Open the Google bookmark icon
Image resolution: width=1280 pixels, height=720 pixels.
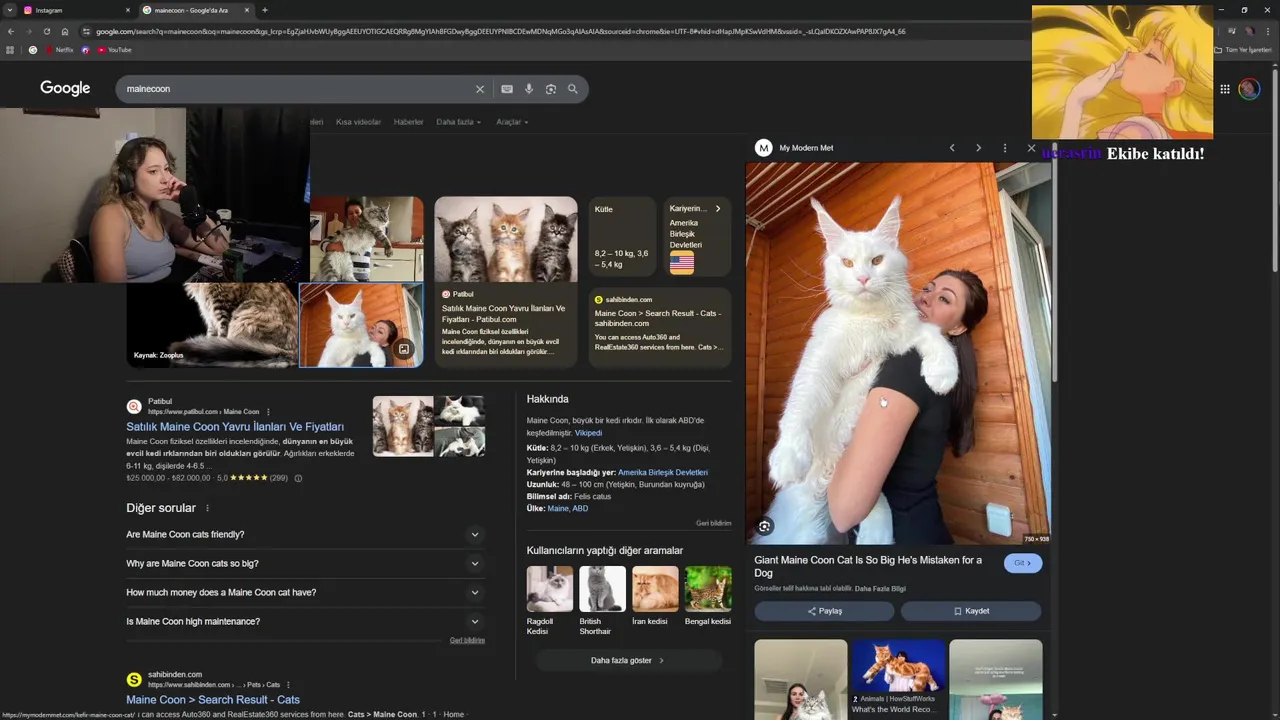(33, 50)
